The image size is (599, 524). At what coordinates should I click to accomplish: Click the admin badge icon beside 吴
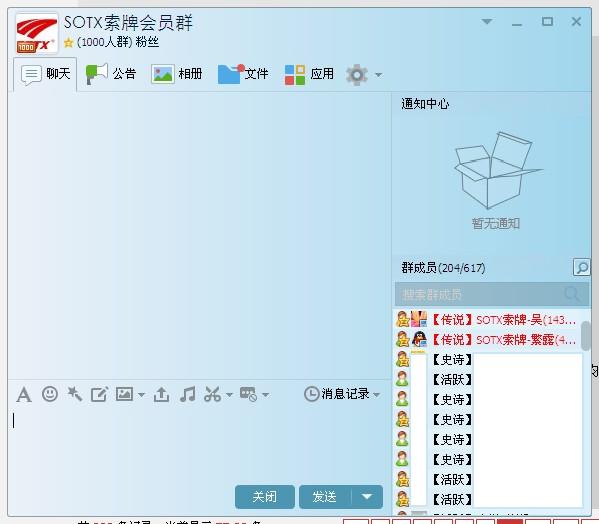[402, 319]
